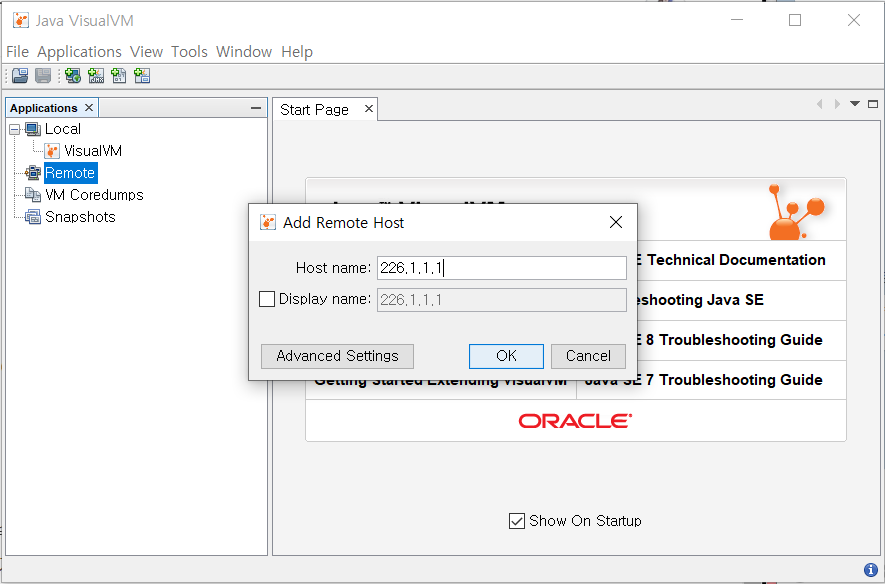Screen dimensions: 885x584
Task: Click scroll tabs left arrow
Action: coord(820,104)
